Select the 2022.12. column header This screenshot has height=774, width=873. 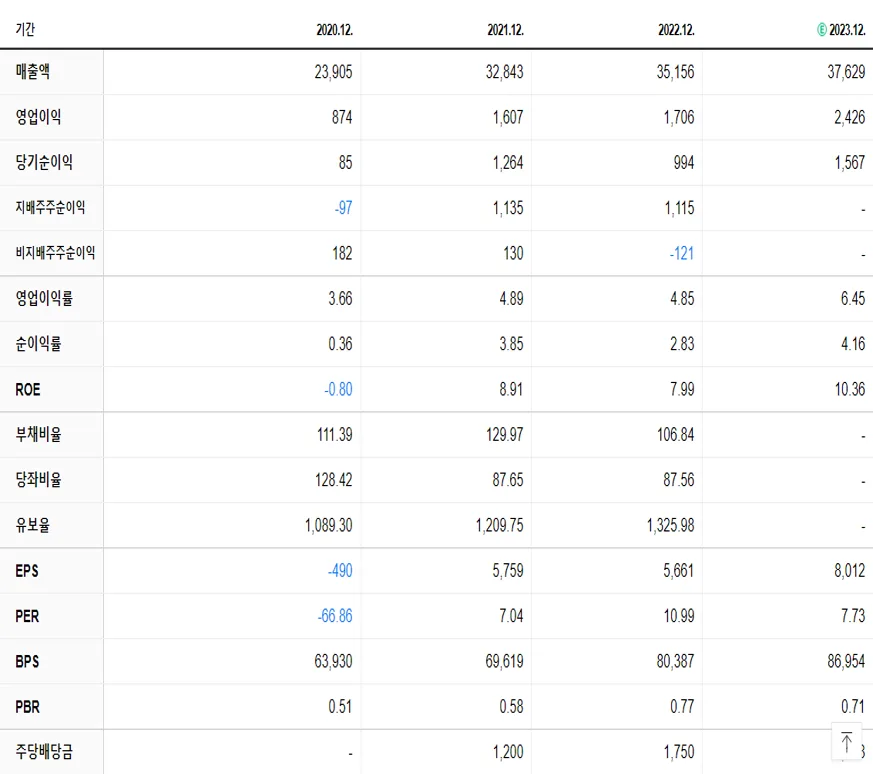click(x=676, y=30)
